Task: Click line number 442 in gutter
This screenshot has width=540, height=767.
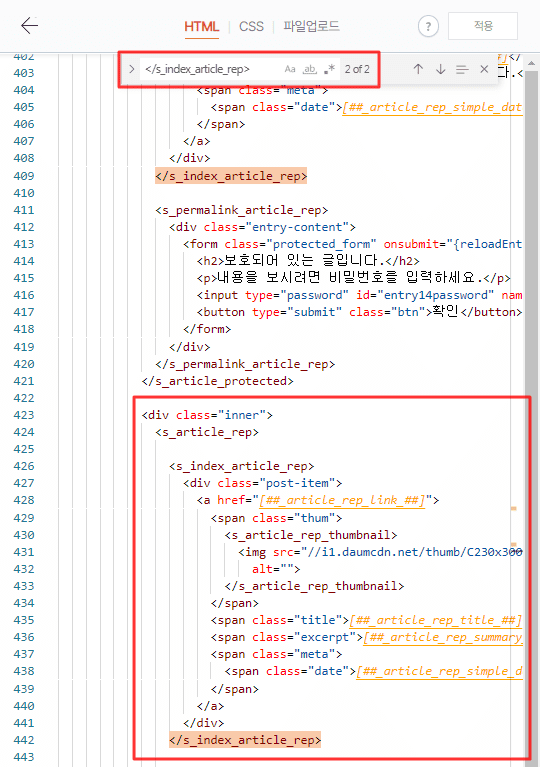Action: [x=24, y=740]
